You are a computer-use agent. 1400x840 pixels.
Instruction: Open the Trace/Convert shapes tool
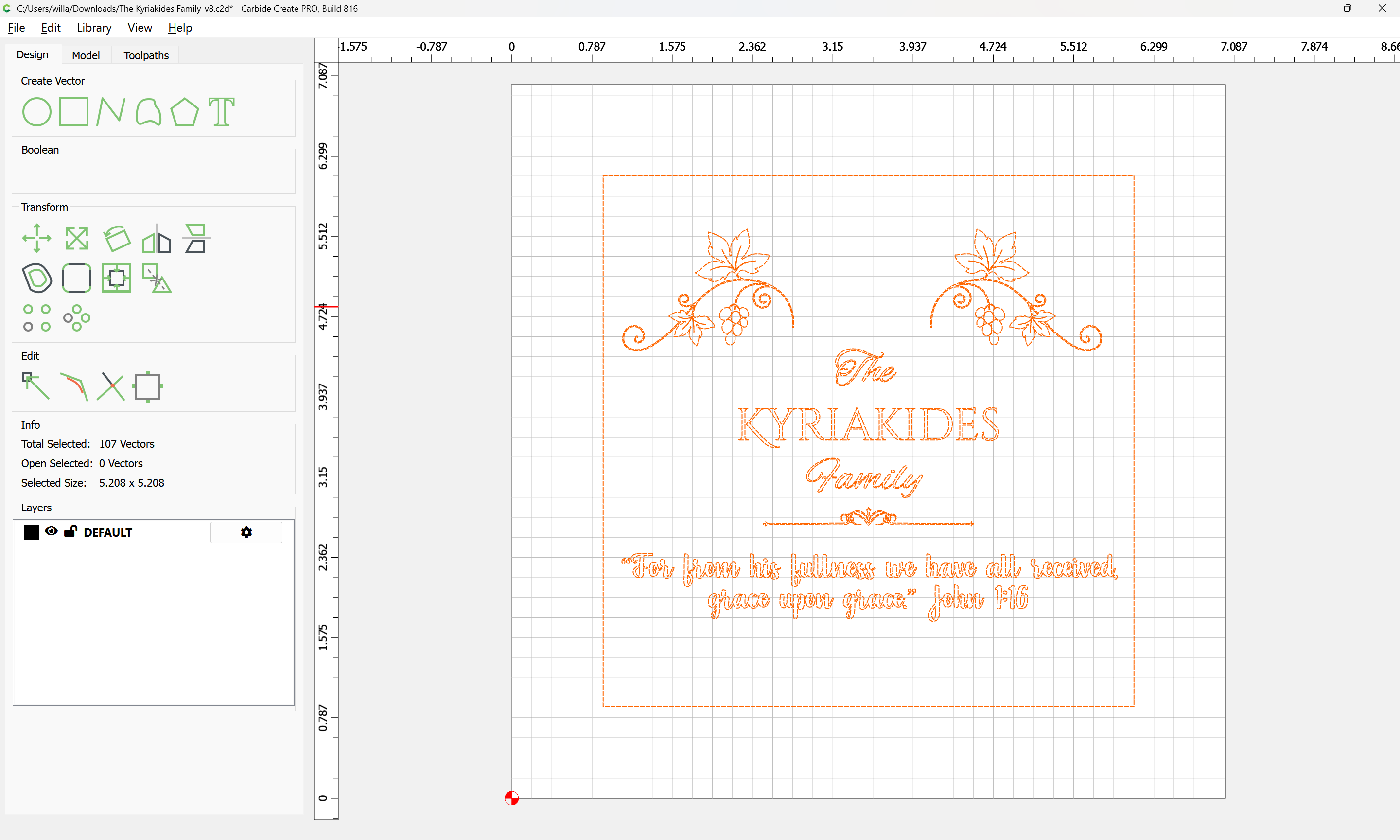click(x=157, y=278)
